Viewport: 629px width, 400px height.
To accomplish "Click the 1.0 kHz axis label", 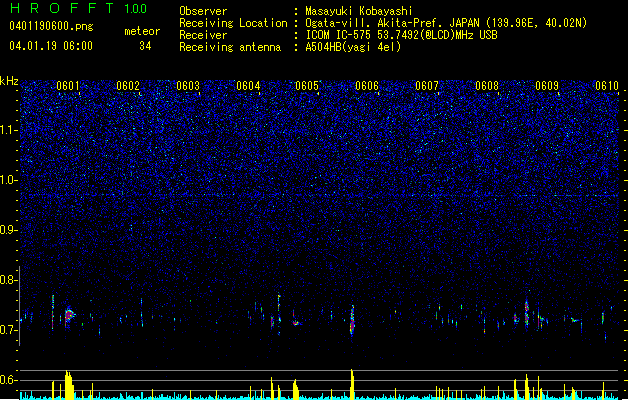I will (x=9, y=180).
